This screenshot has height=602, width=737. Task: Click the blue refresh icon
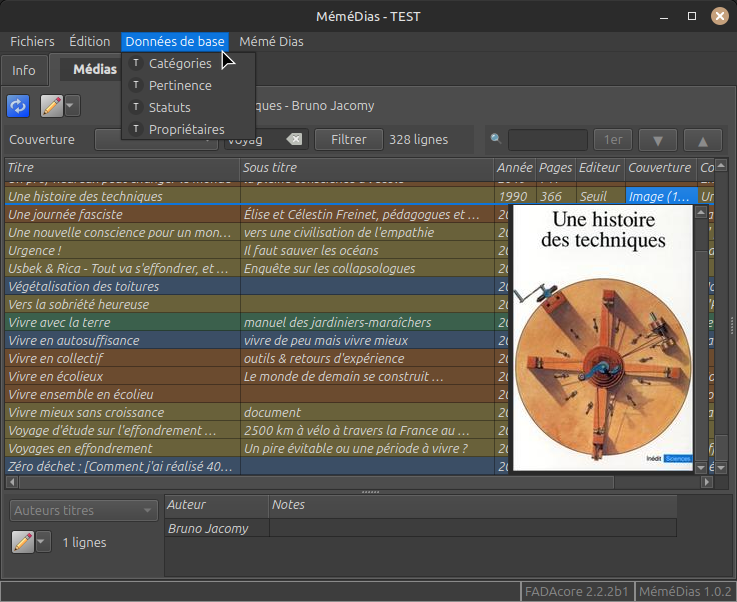coord(18,106)
